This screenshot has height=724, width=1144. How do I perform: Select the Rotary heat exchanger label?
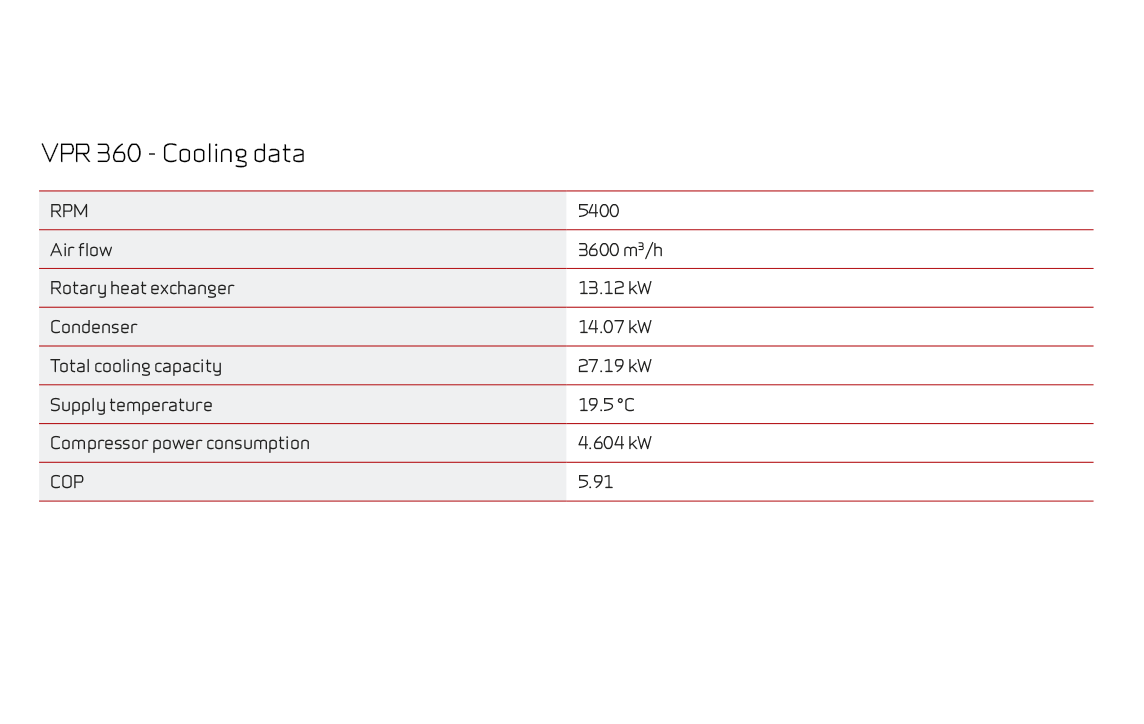point(142,289)
